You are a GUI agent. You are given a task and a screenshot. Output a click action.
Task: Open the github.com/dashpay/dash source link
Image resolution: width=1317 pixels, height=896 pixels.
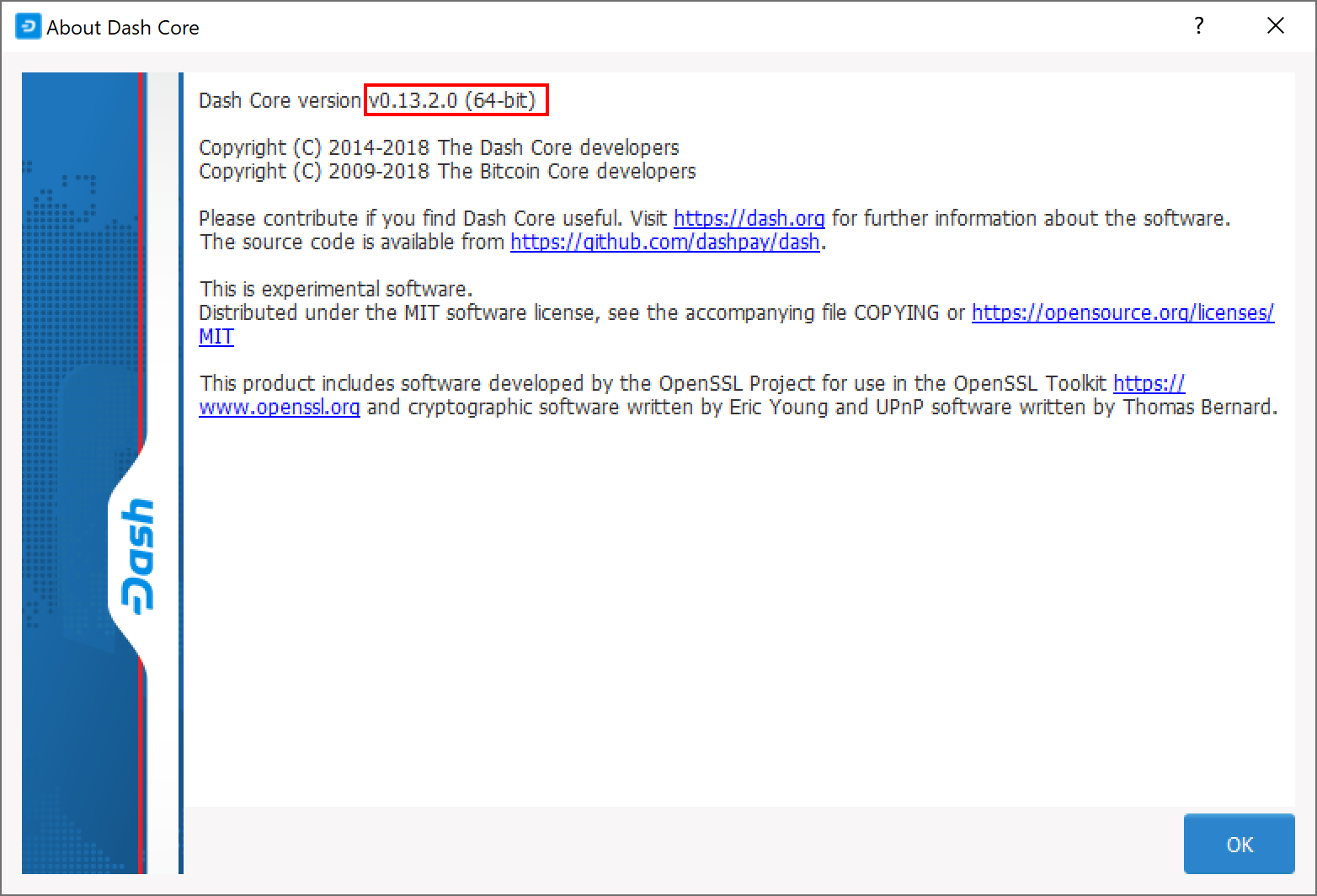[x=664, y=243]
